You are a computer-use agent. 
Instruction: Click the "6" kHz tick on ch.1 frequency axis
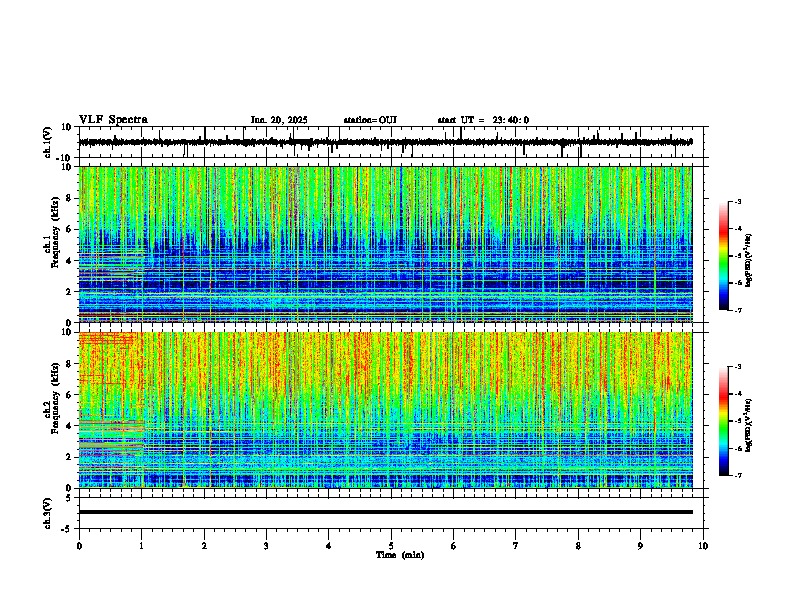[x=71, y=229]
